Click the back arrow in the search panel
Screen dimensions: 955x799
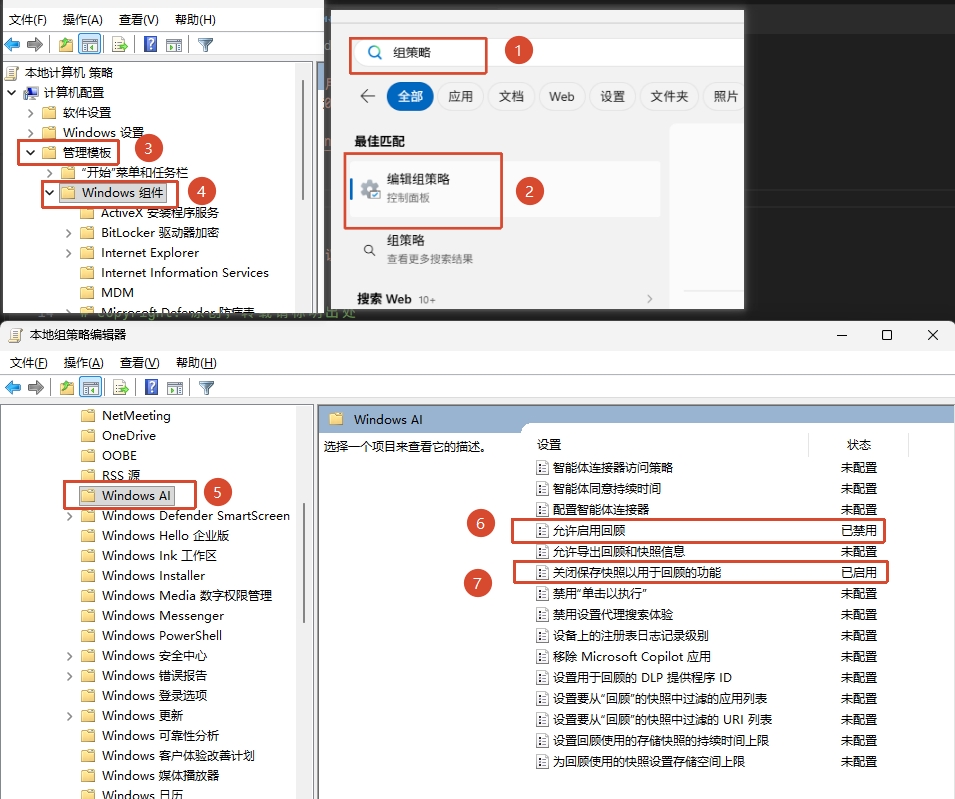pos(367,96)
